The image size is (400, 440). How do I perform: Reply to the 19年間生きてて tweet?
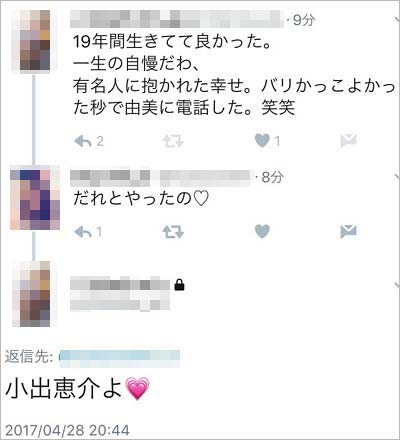coord(82,141)
